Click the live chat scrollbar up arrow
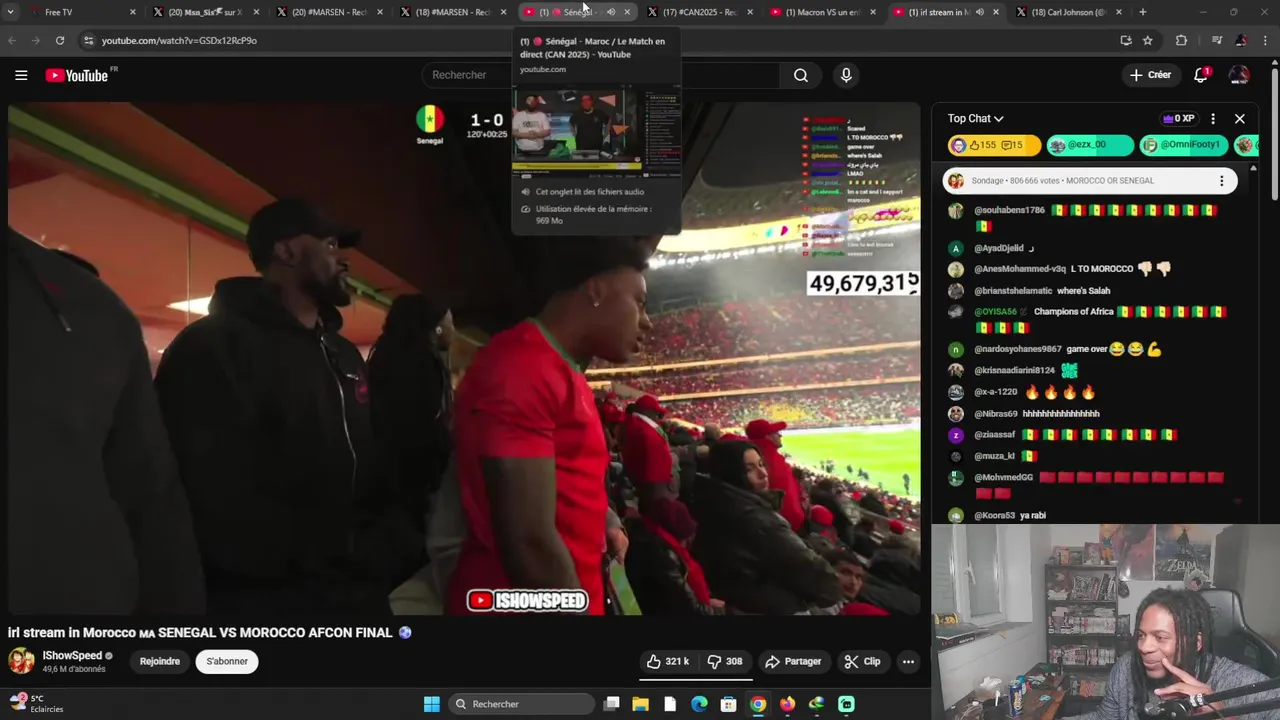The width and height of the screenshot is (1280, 720). click(1252, 168)
